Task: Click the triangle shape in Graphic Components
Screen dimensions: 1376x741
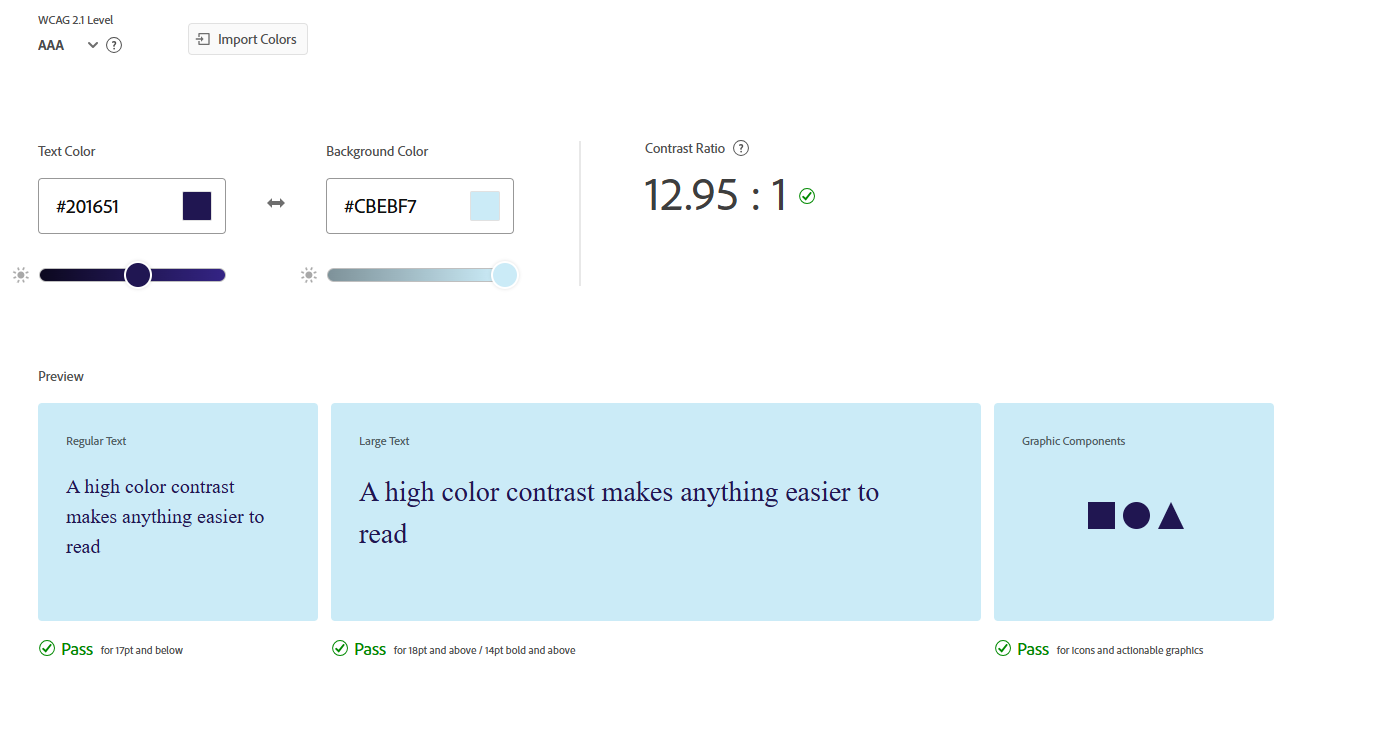Action: pos(1171,517)
